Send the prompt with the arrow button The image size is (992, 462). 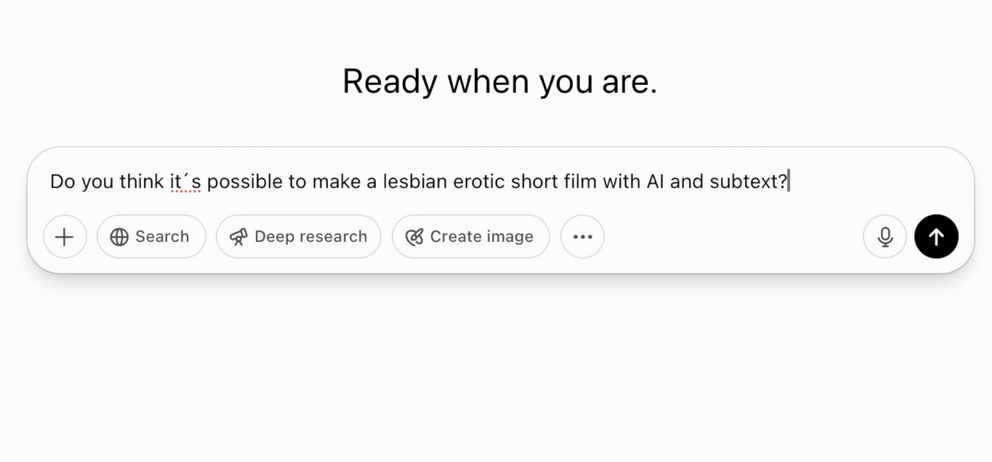[936, 237]
